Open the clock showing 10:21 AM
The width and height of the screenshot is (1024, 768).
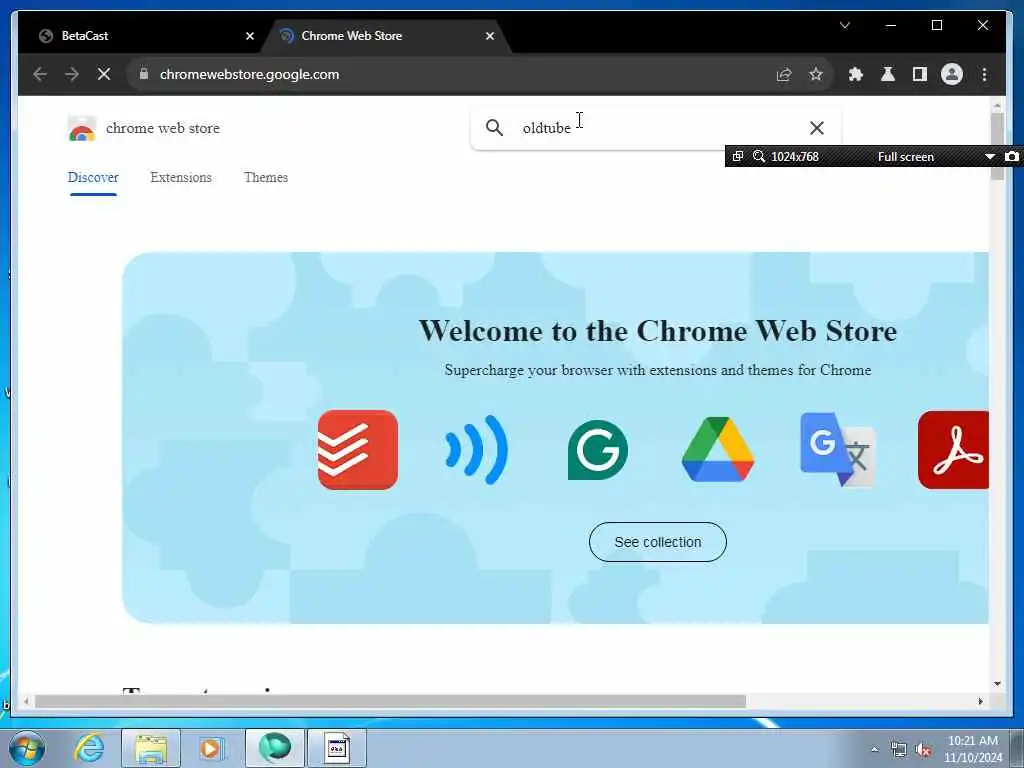coord(972,749)
